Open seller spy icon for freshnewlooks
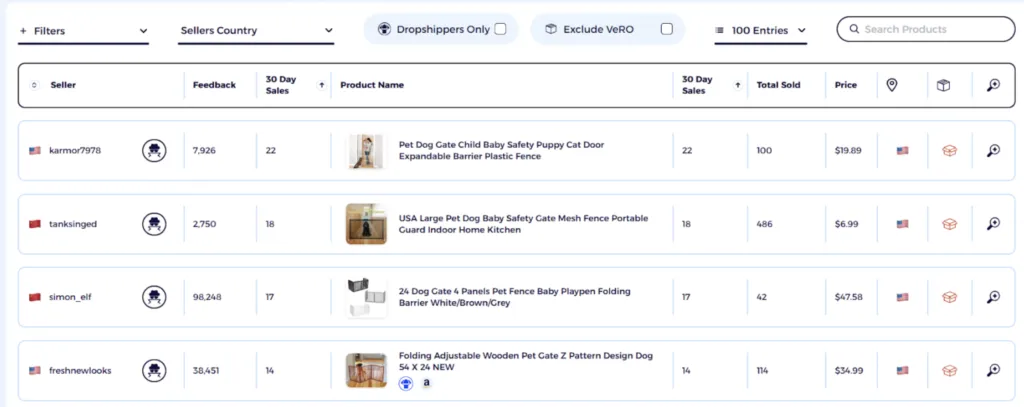 click(154, 370)
